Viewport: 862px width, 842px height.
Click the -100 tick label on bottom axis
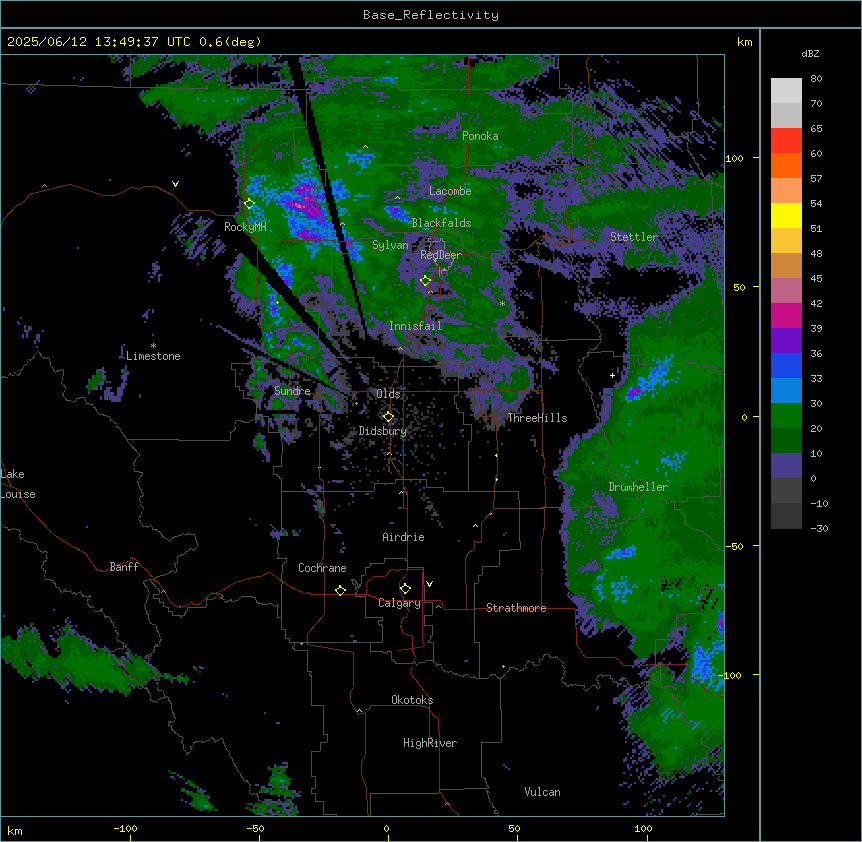126,828
